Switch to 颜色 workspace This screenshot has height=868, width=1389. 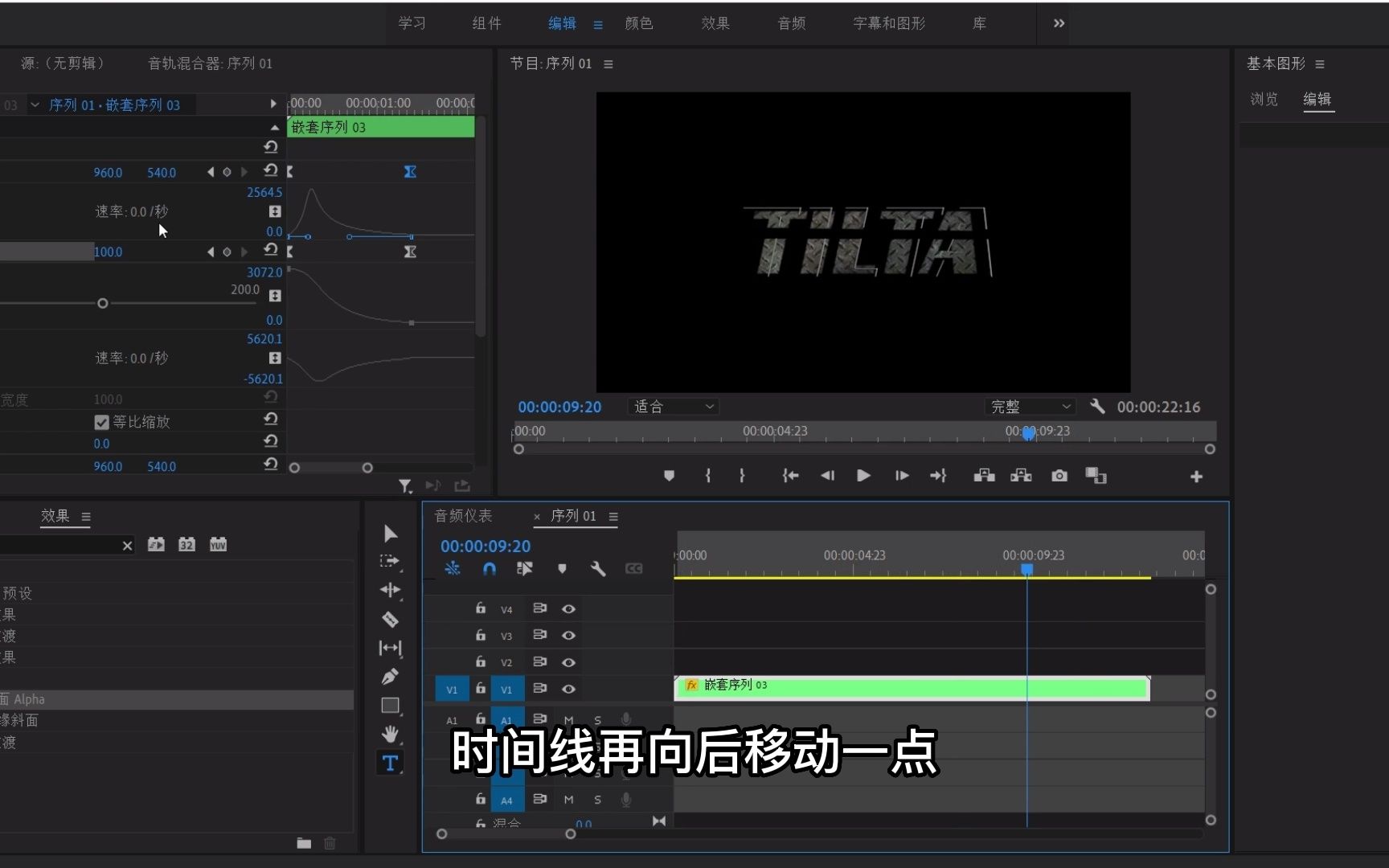pyautogui.click(x=639, y=23)
